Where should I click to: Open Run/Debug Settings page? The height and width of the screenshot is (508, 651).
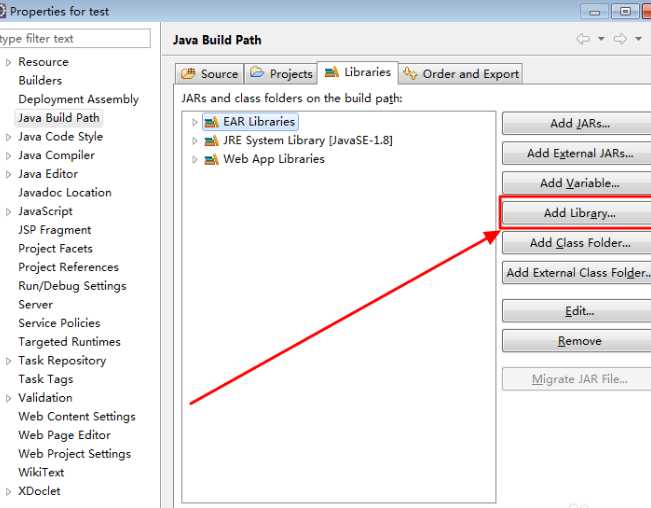(72, 286)
